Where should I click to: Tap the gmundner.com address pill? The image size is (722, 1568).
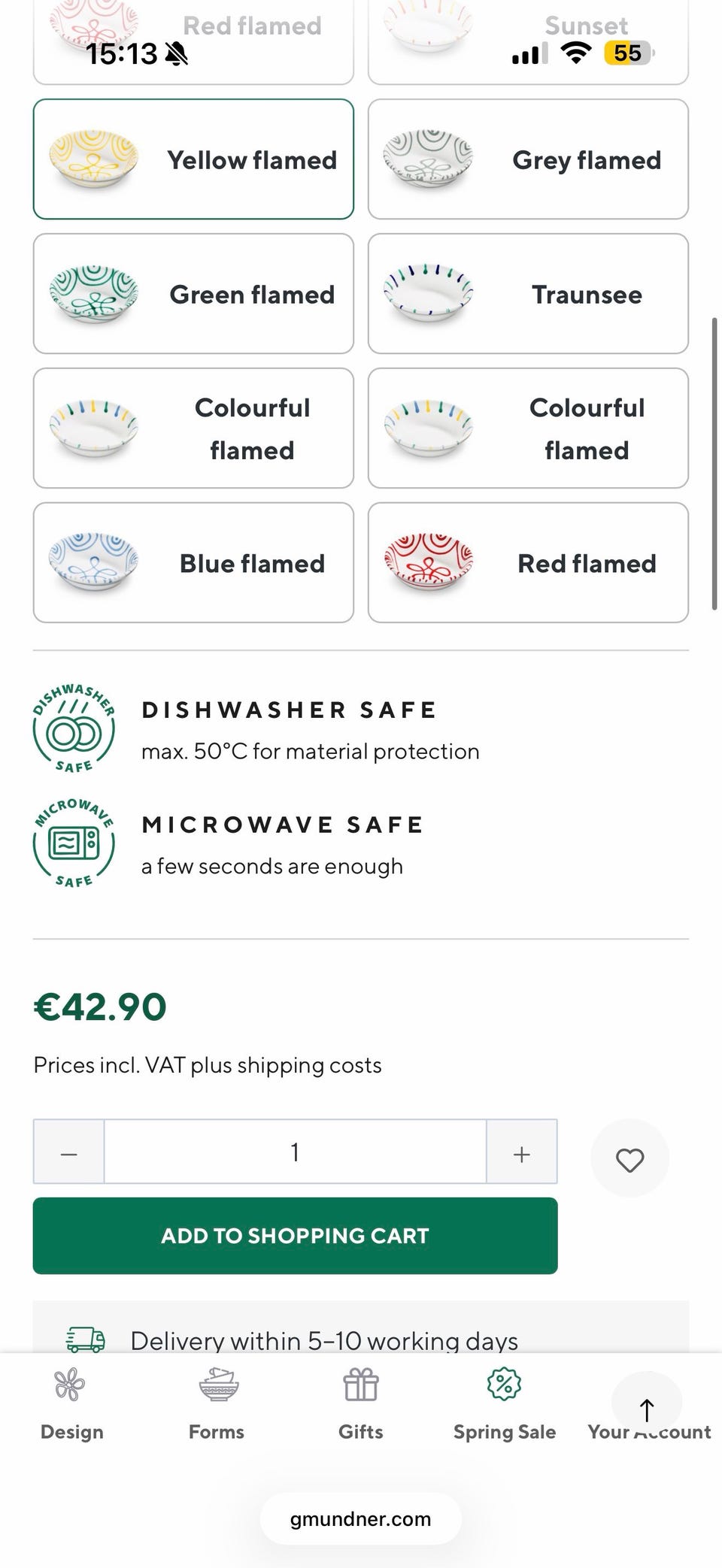point(361,1519)
